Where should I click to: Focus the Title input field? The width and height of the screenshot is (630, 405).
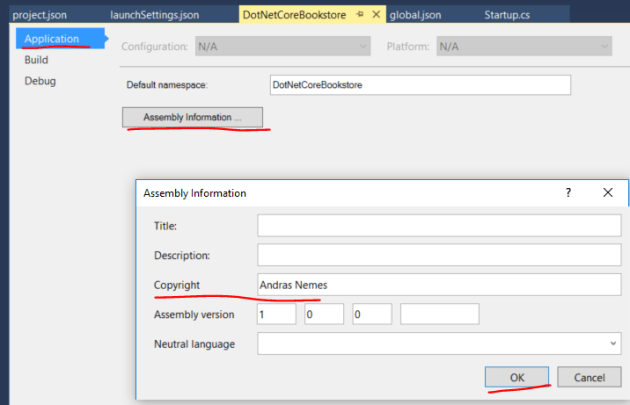click(x=439, y=225)
